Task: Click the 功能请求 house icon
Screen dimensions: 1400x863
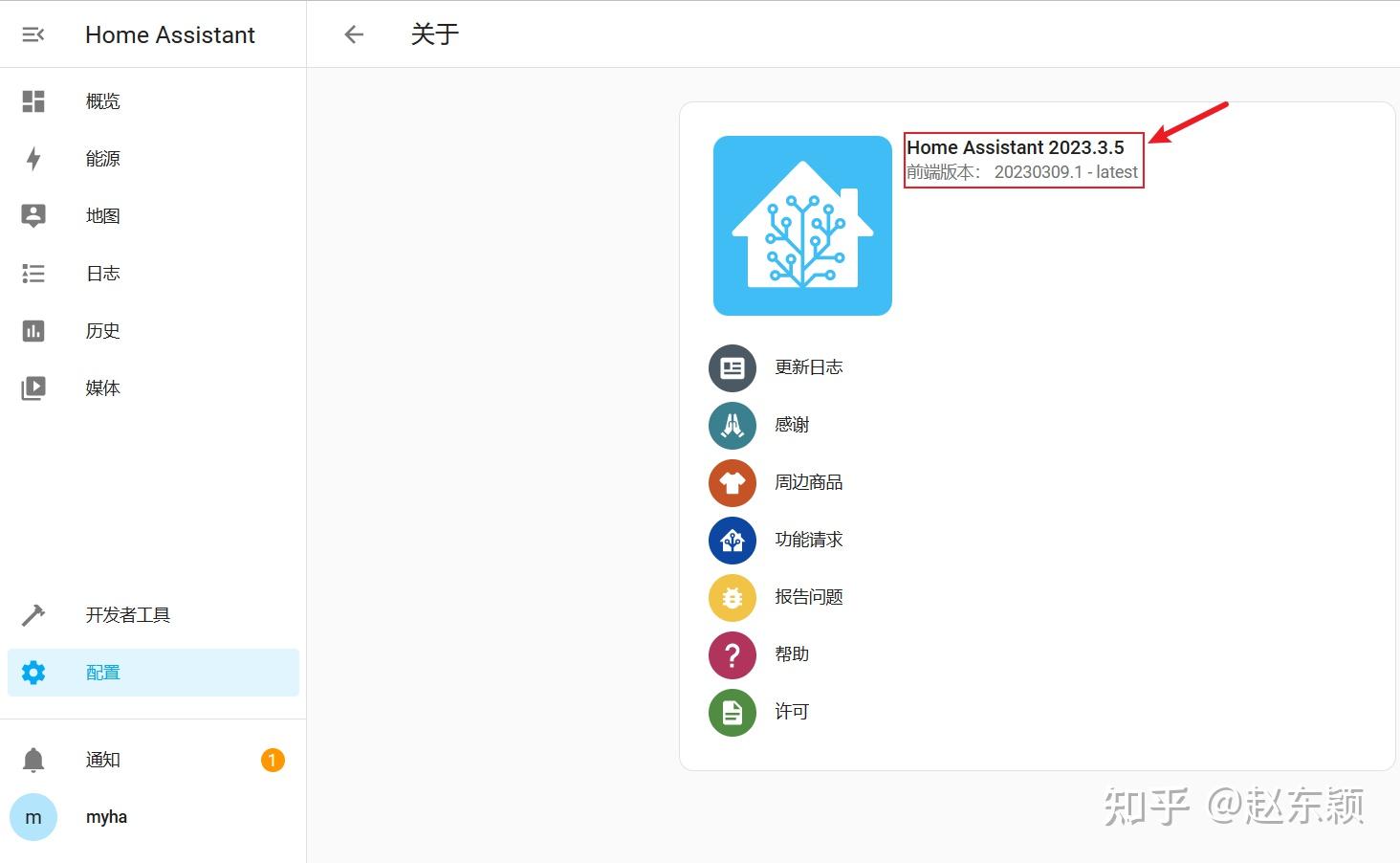Action: [733, 541]
